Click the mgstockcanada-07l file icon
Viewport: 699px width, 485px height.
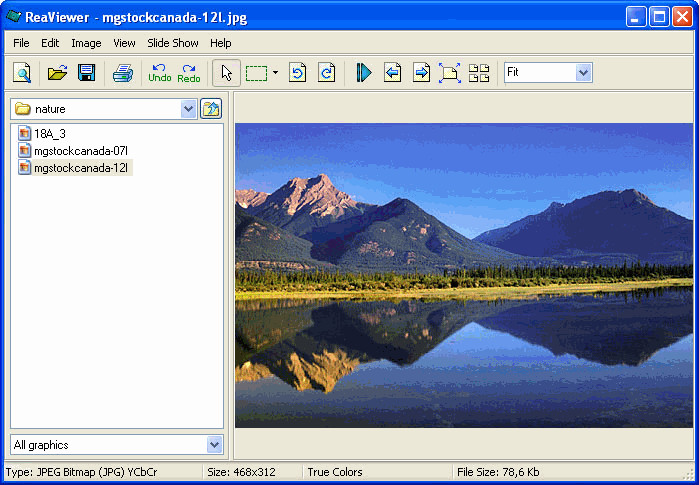pos(25,150)
